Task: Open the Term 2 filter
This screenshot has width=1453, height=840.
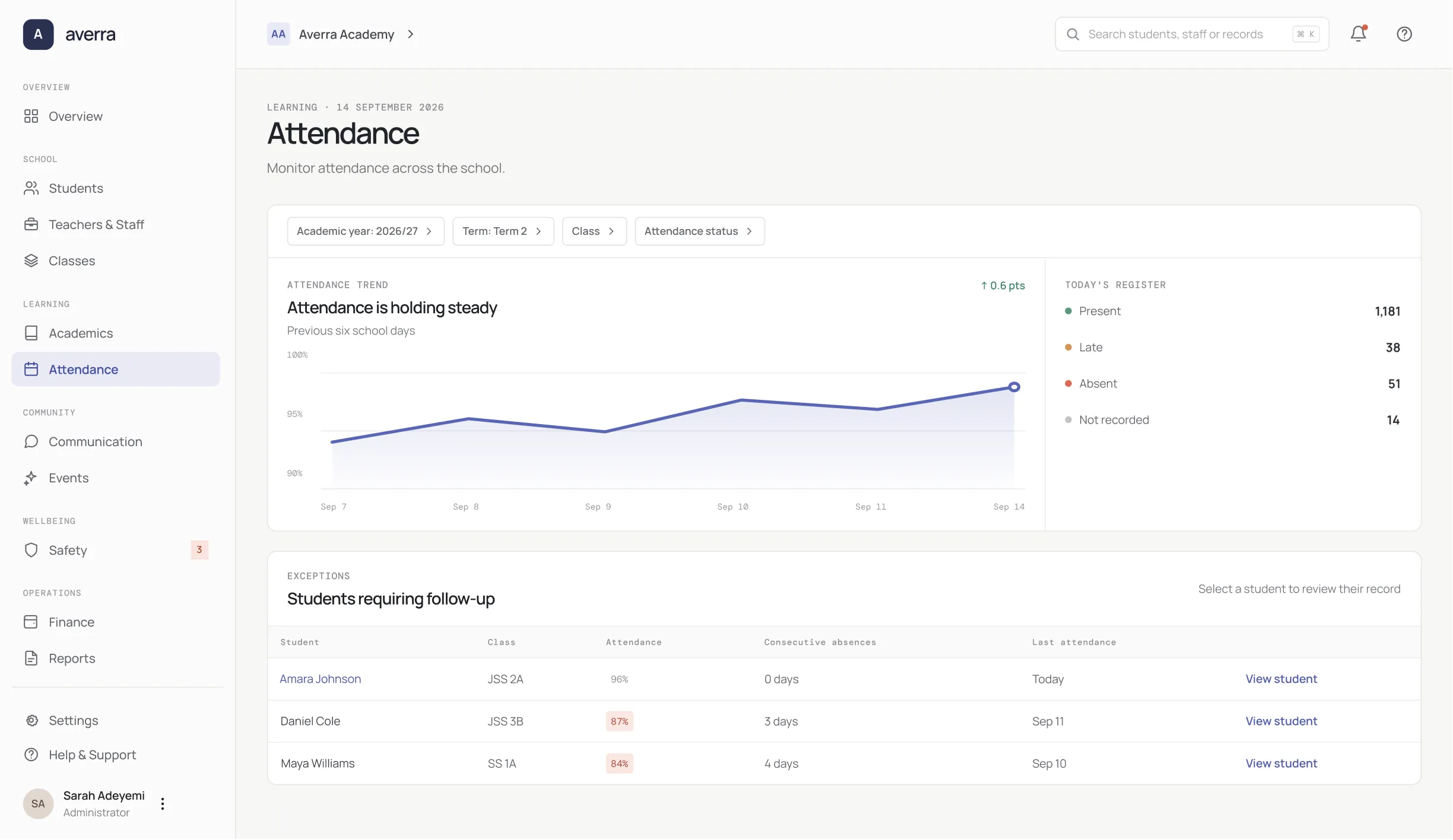Action: point(503,231)
